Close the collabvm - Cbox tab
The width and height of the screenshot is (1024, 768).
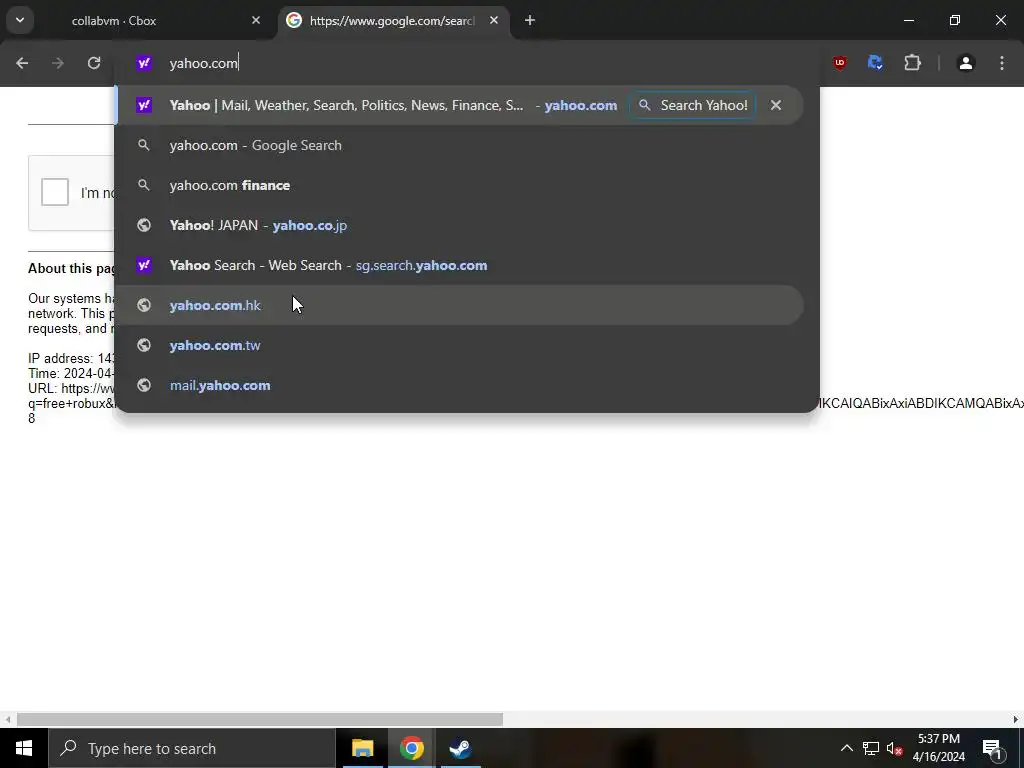(x=256, y=21)
